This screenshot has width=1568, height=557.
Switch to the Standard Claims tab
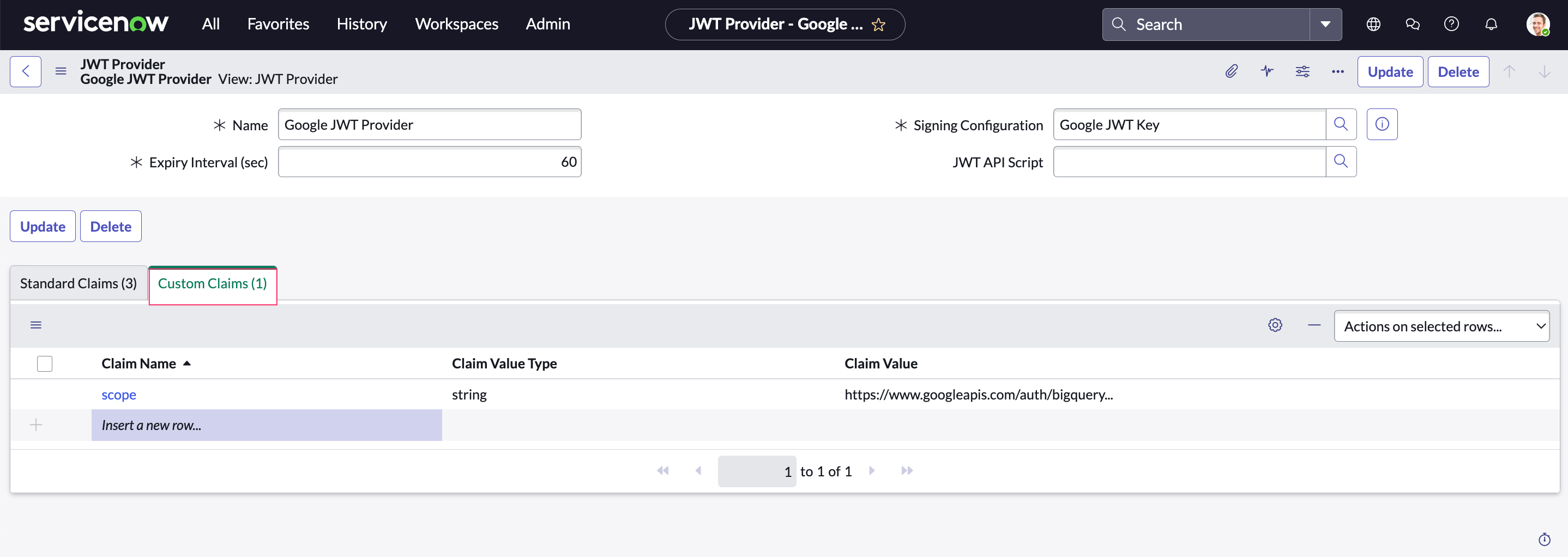point(77,282)
